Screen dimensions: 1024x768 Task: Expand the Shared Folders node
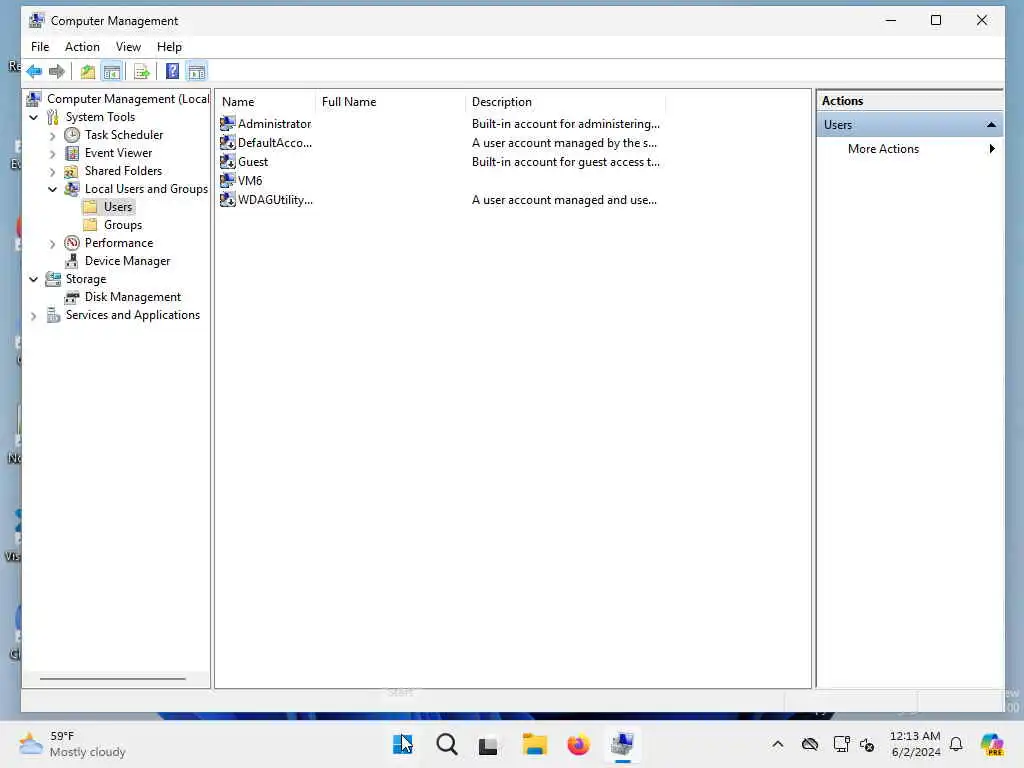[x=53, y=172]
